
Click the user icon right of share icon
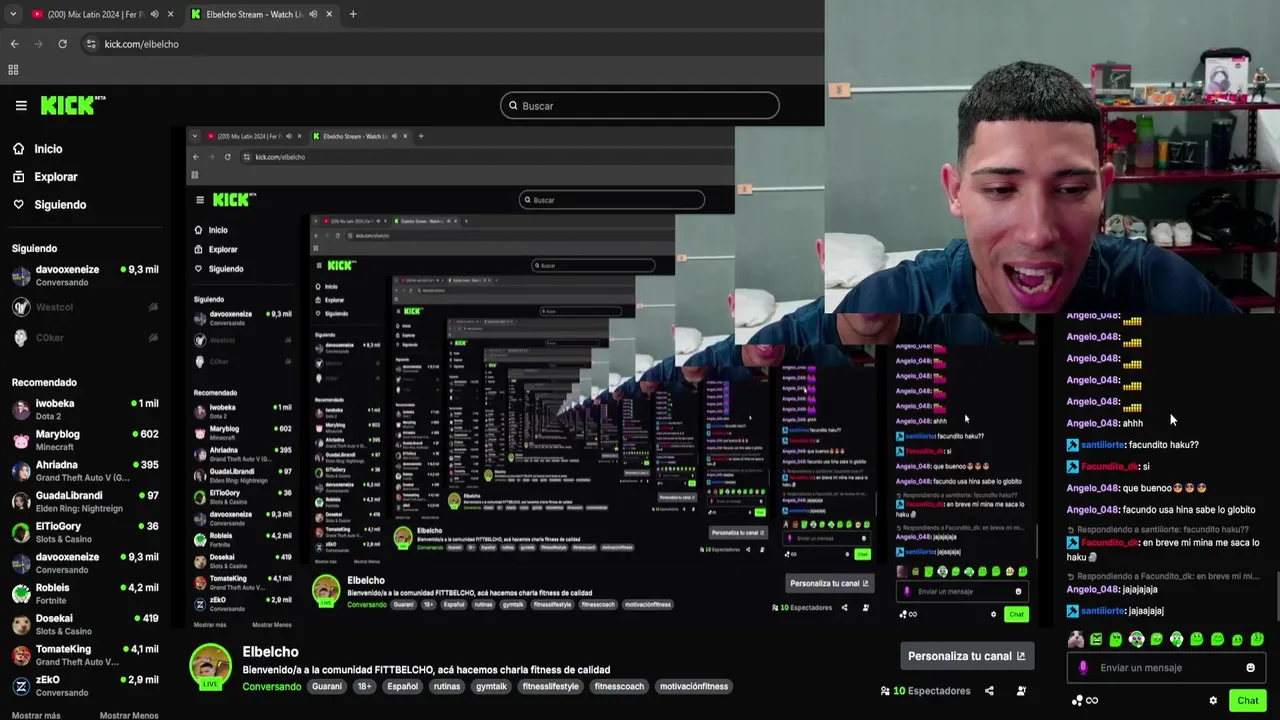click(x=1021, y=691)
